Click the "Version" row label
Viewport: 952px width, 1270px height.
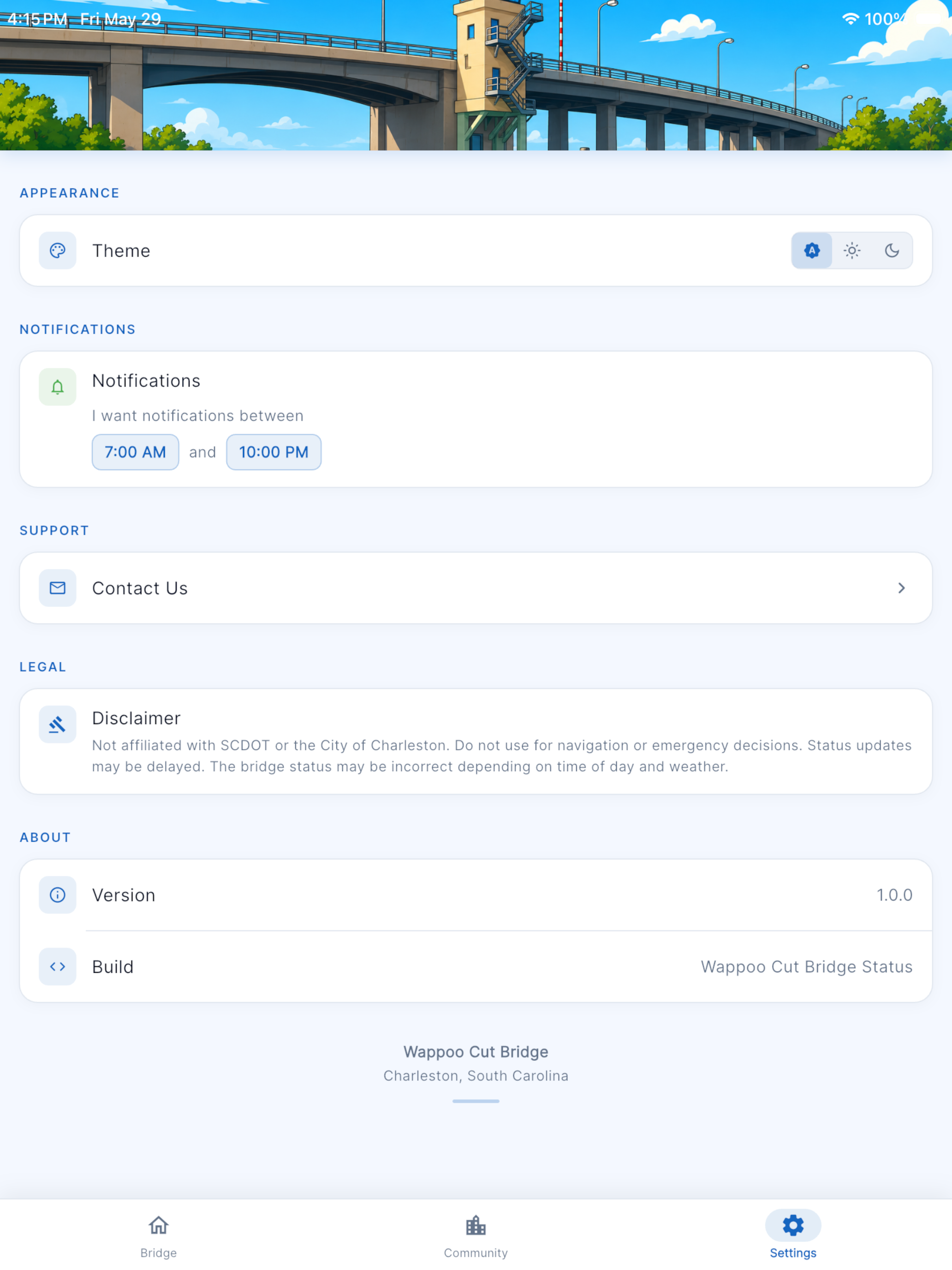pos(124,895)
